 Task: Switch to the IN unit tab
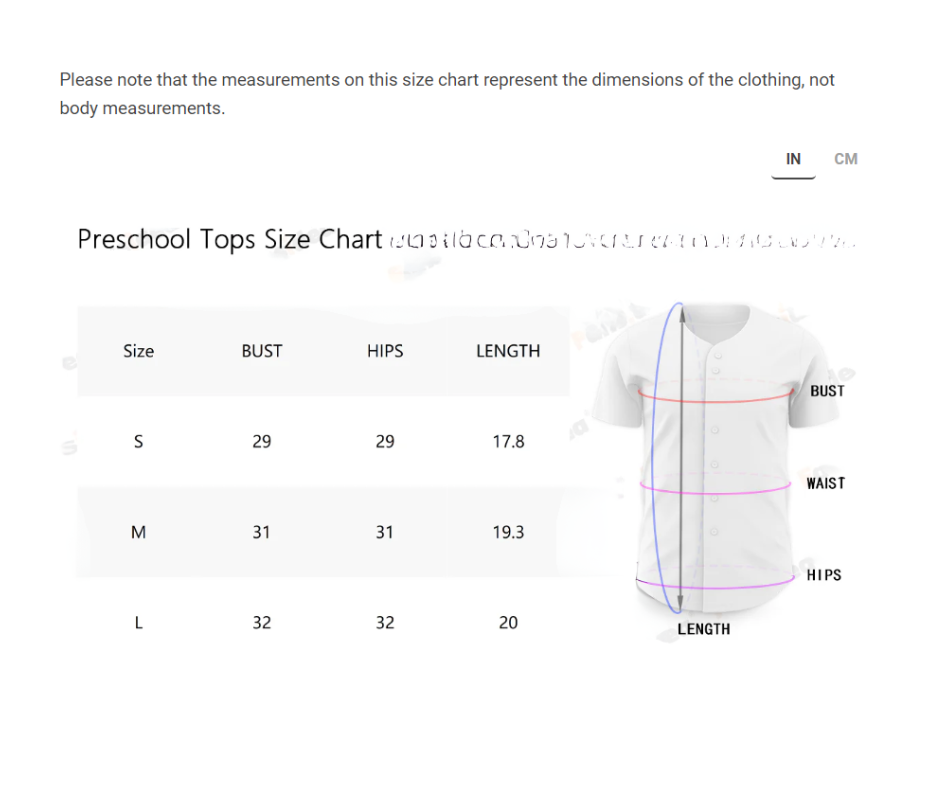pyautogui.click(x=793, y=159)
